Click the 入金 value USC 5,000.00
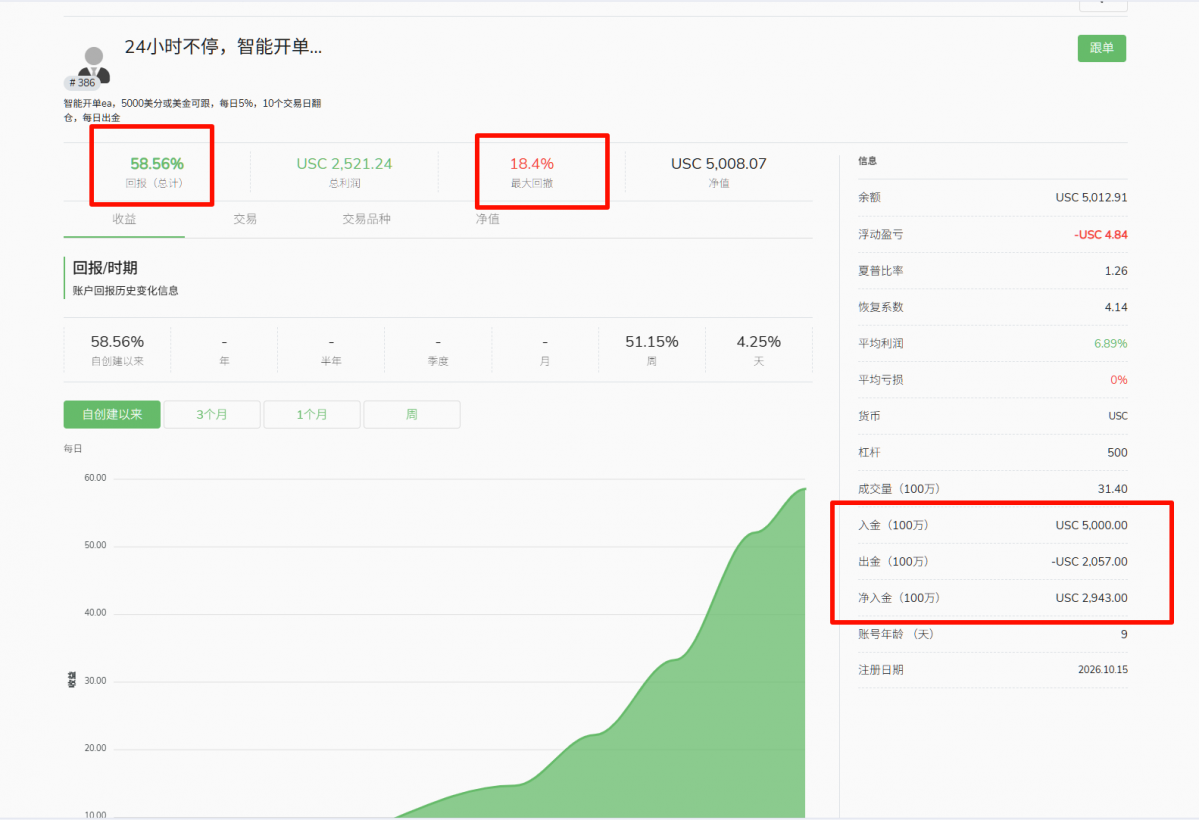The width and height of the screenshot is (1199, 820). tap(1091, 526)
